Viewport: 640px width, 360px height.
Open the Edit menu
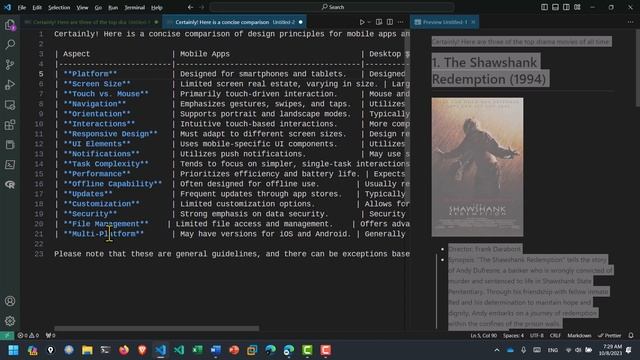point(37,7)
